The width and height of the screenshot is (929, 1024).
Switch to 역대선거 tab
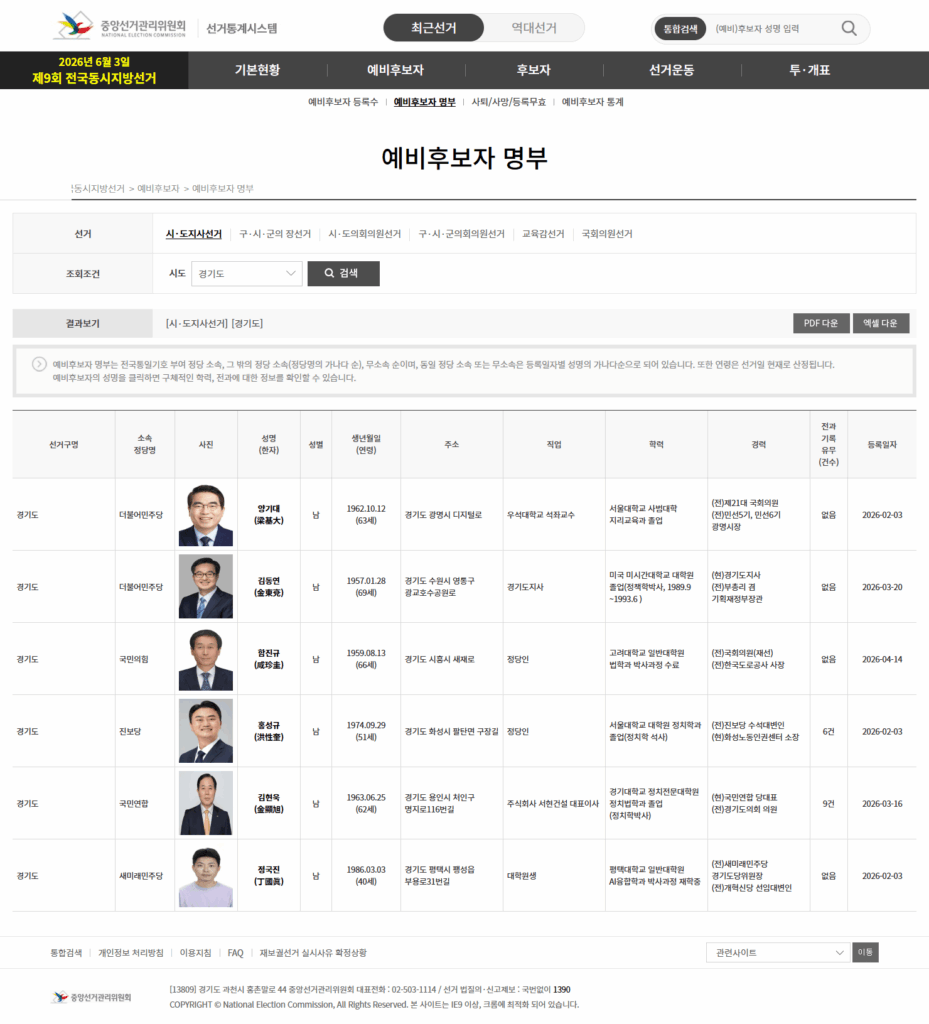click(x=534, y=28)
